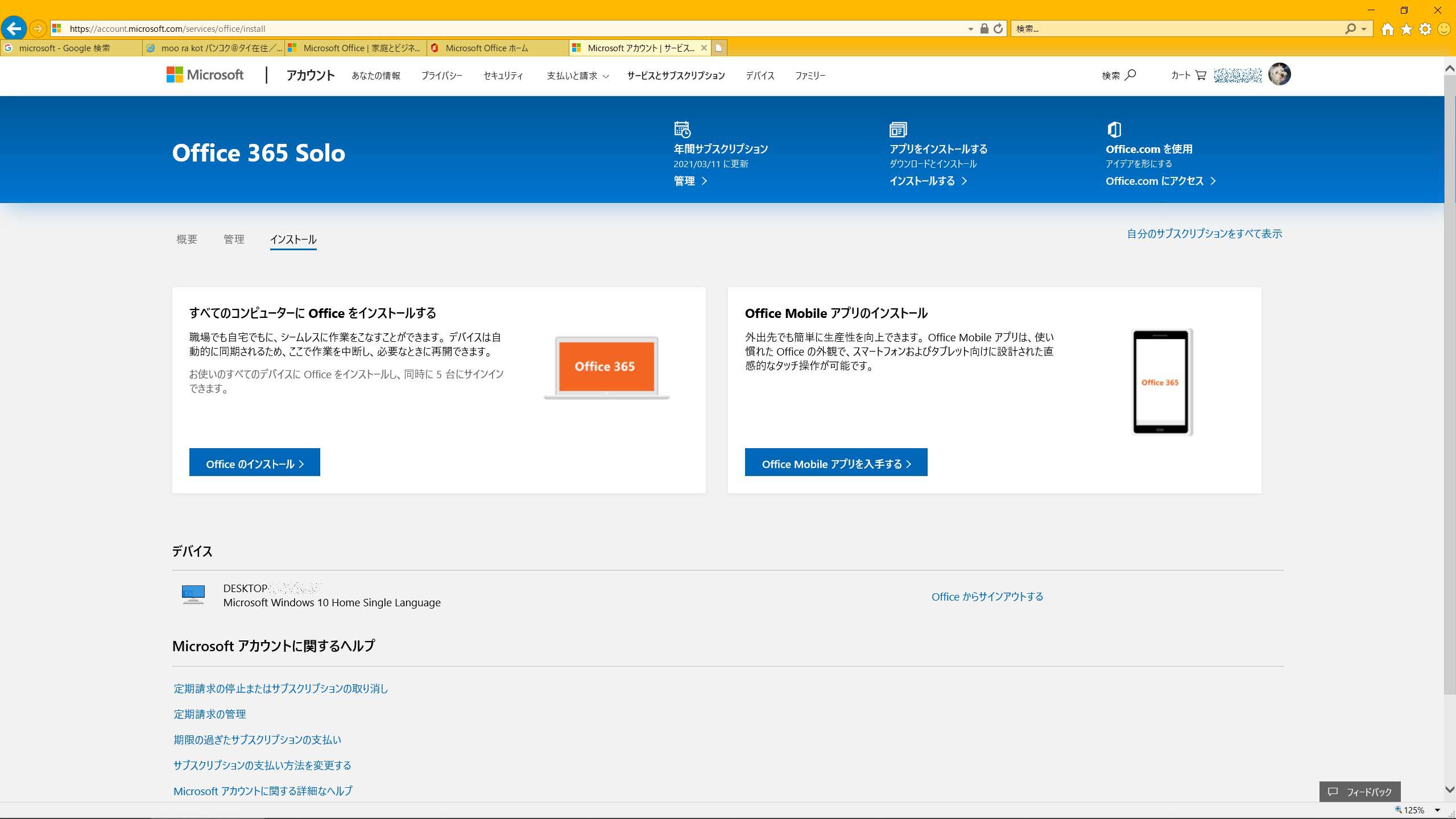Open 期限の過ぎたサブスクリプションの支払い link
This screenshot has width=1456, height=819.
tap(258, 740)
